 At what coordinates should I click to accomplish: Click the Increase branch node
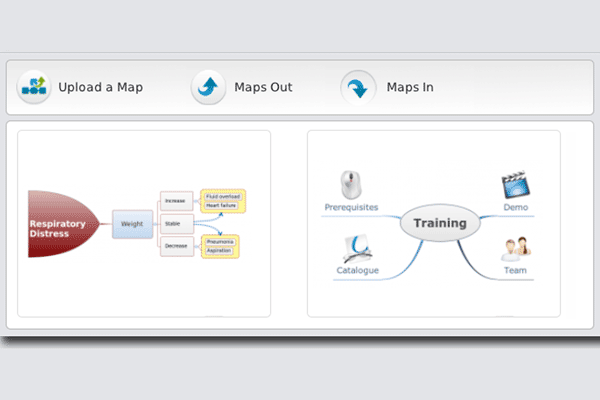(176, 201)
